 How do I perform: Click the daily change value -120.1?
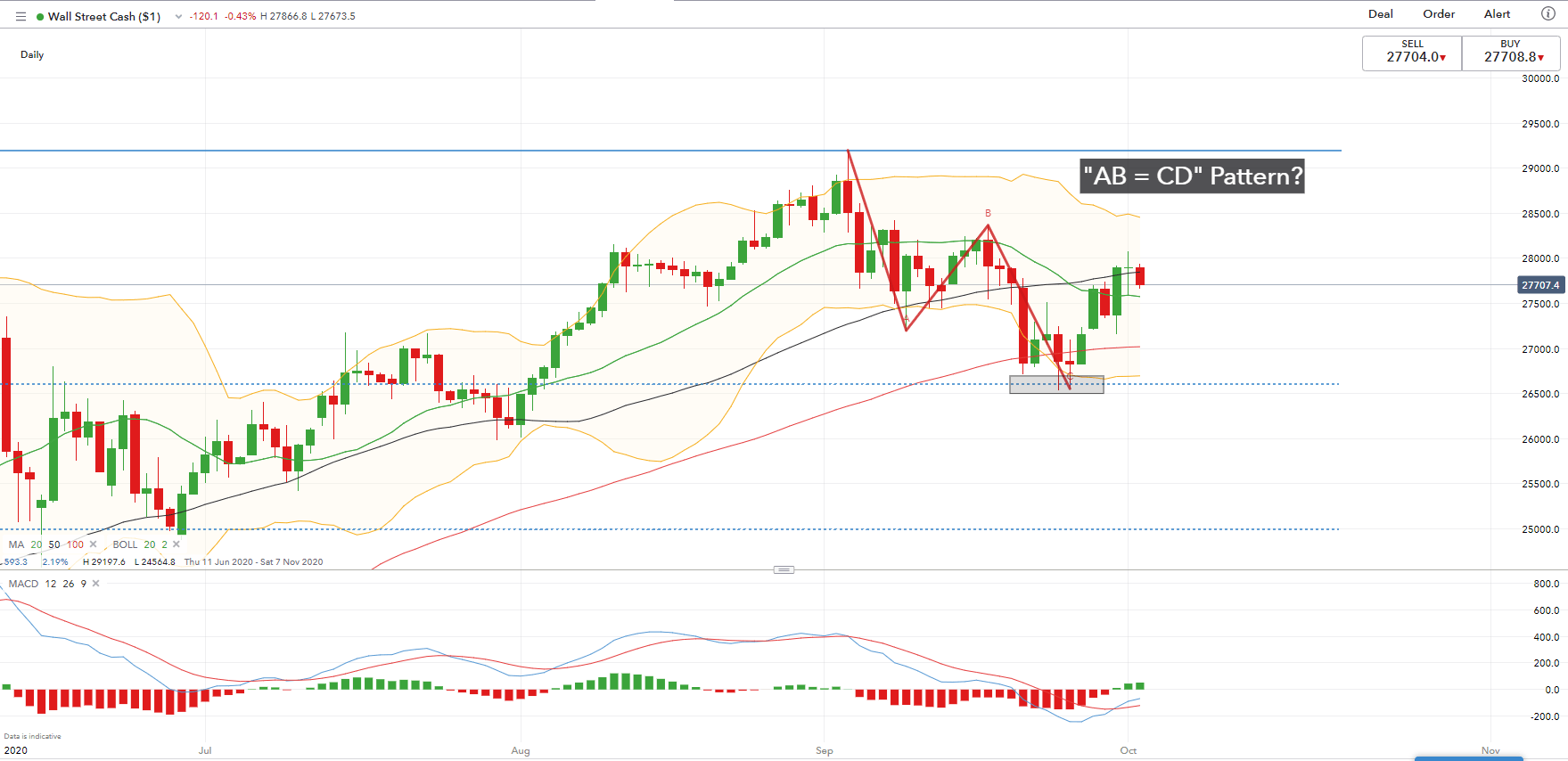coord(204,16)
